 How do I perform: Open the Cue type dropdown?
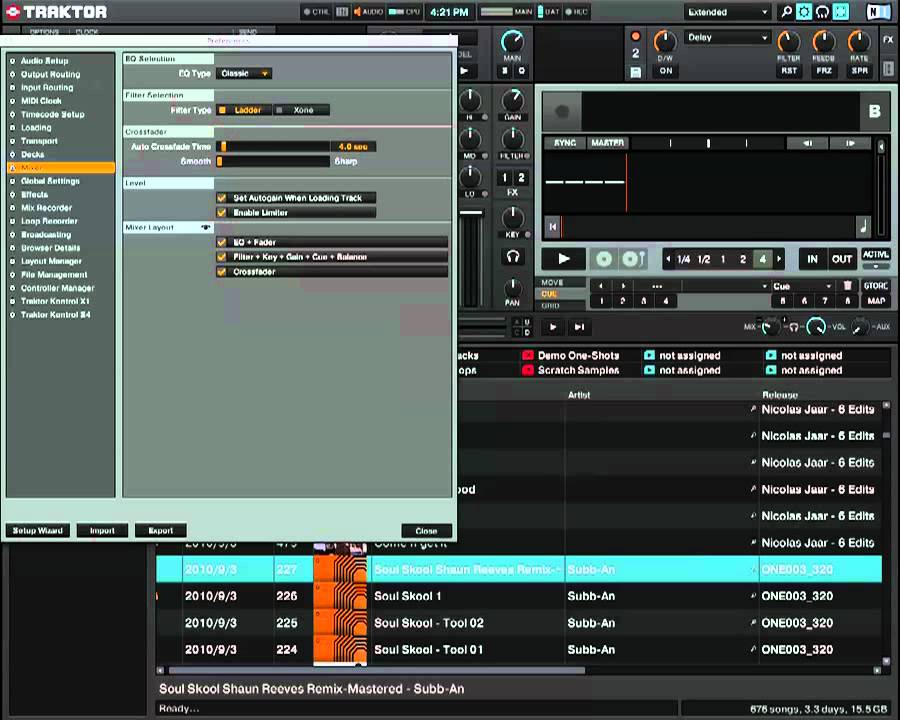802,285
